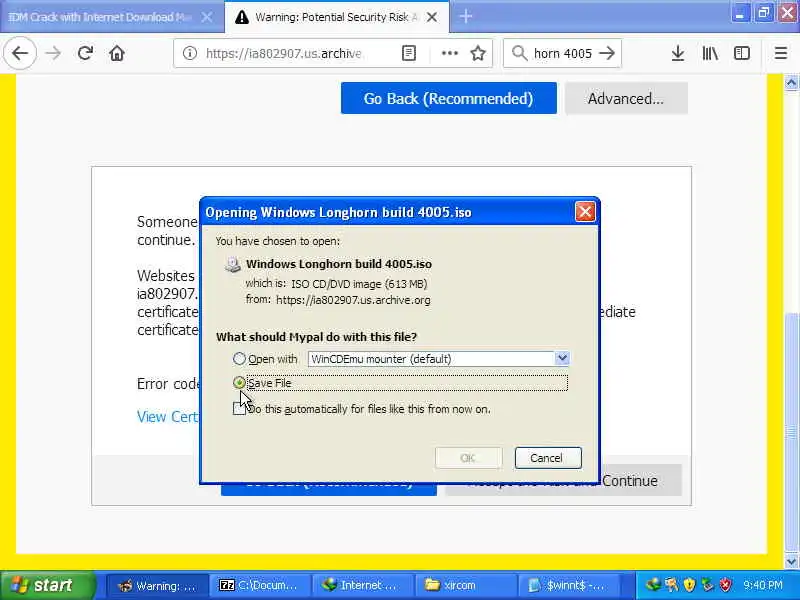The image size is (800, 600).
Task: Open page actions three-dot menu
Action: pyautogui.click(x=449, y=53)
